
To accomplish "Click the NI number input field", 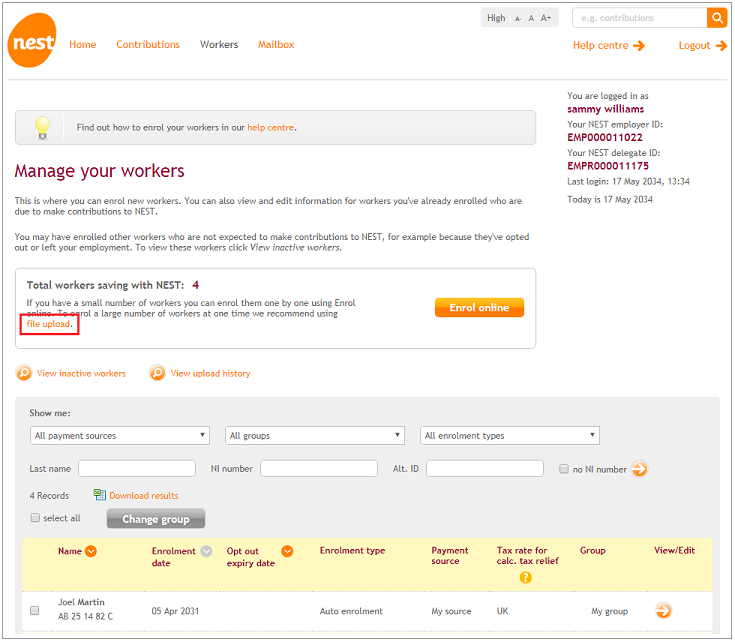I will click(319, 468).
